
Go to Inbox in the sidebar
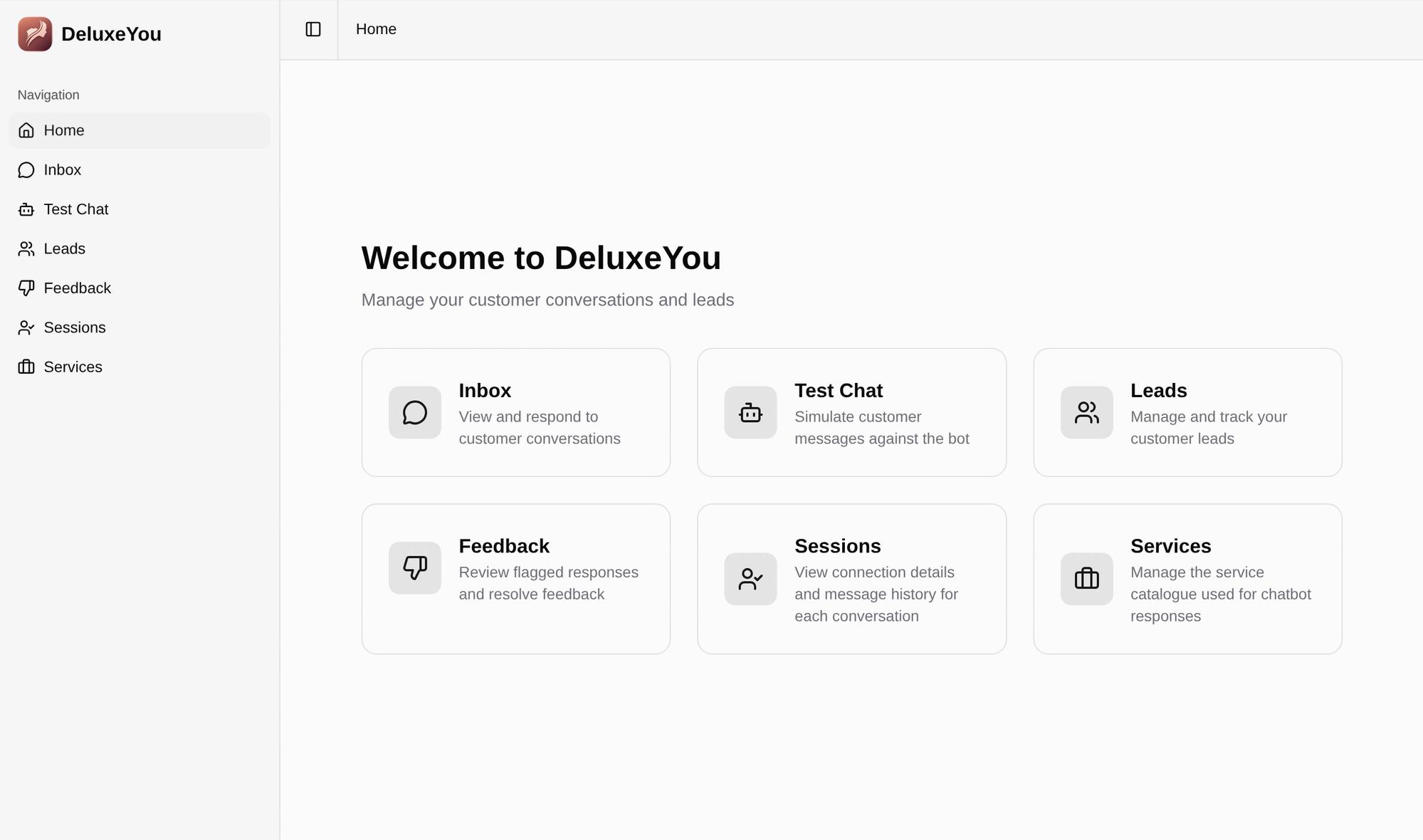pyautogui.click(x=140, y=170)
